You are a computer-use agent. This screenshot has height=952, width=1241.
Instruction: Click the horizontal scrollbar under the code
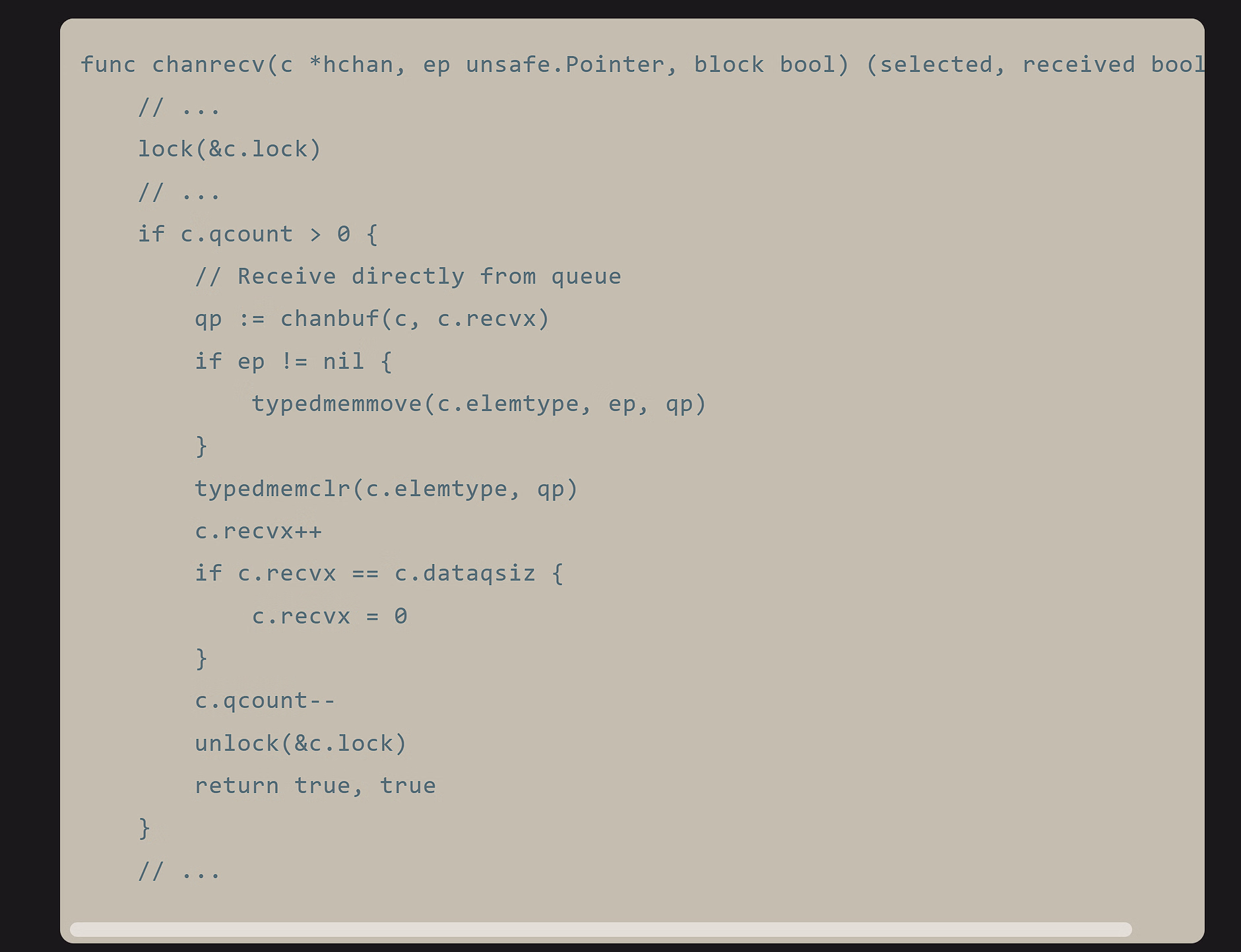click(600, 930)
